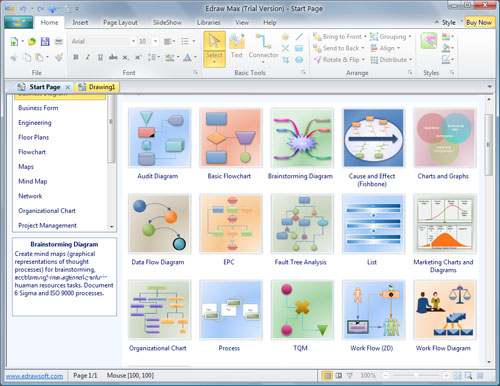The image size is (500, 386).
Task: Open the Data Flow Diagram thumbnail
Action: point(159,224)
